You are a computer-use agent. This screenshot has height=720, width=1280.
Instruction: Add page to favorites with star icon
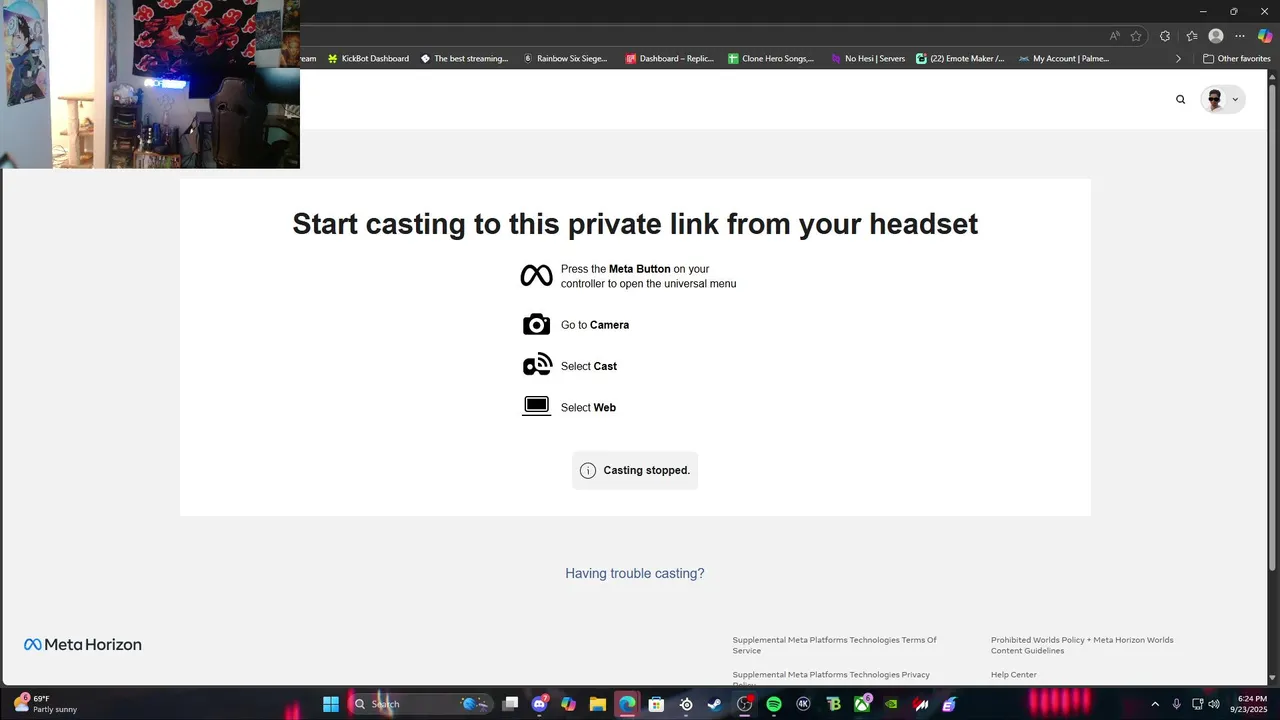point(1136,36)
